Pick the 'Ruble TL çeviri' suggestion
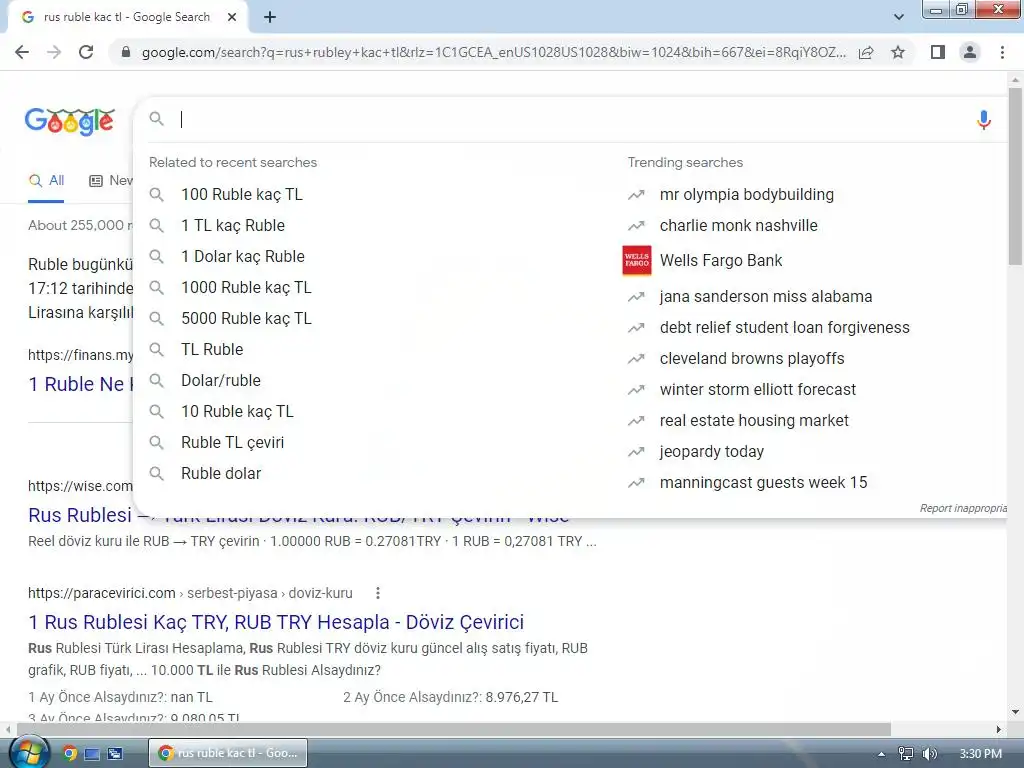This screenshot has width=1024, height=768. click(232, 443)
